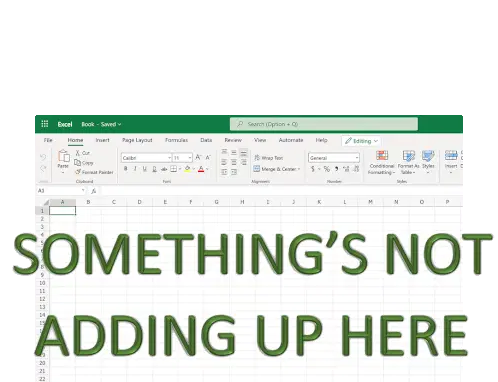
Task: Click the fx insert function icon
Action: 94,191
